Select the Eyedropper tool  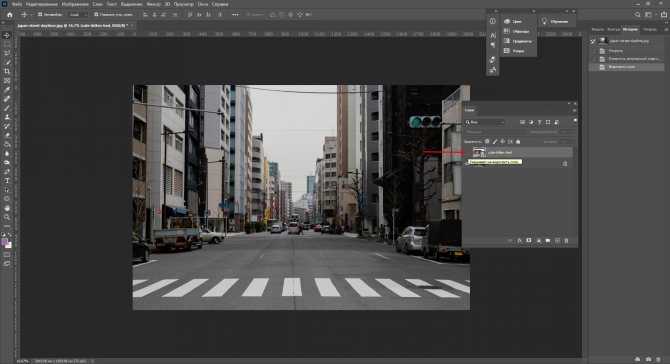(7, 90)
